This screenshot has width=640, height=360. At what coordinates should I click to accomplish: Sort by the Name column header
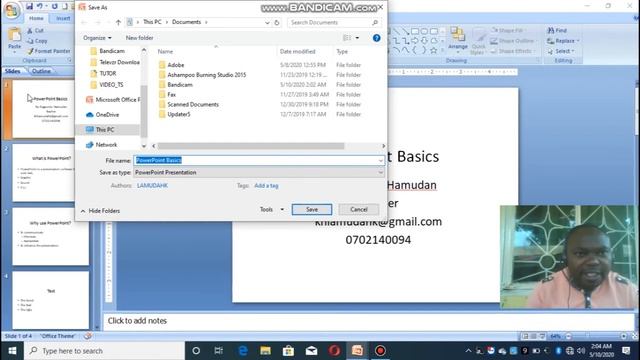click(x=165, y=51)
